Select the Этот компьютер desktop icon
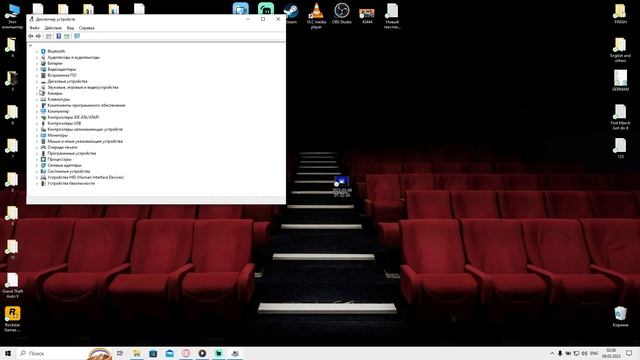 12,16
